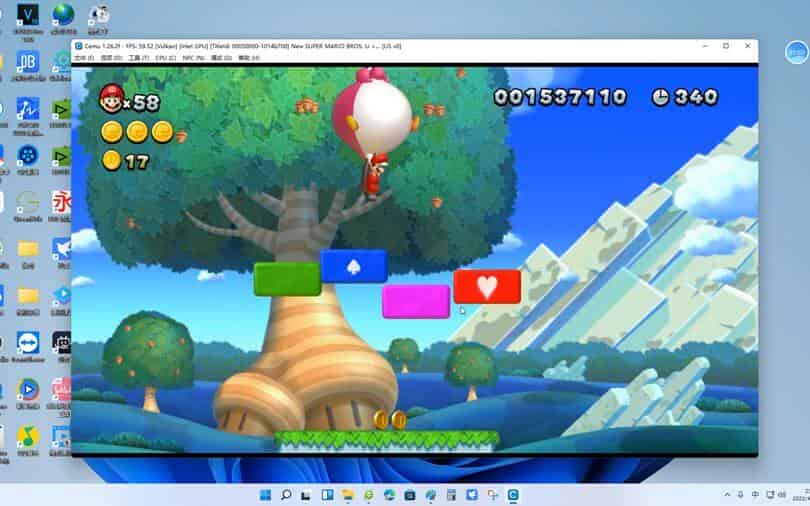Image resolution: width=810 pixels, height=506 pixels.
Task: Open the blue JB desktop shortcut
Action: 28,63
